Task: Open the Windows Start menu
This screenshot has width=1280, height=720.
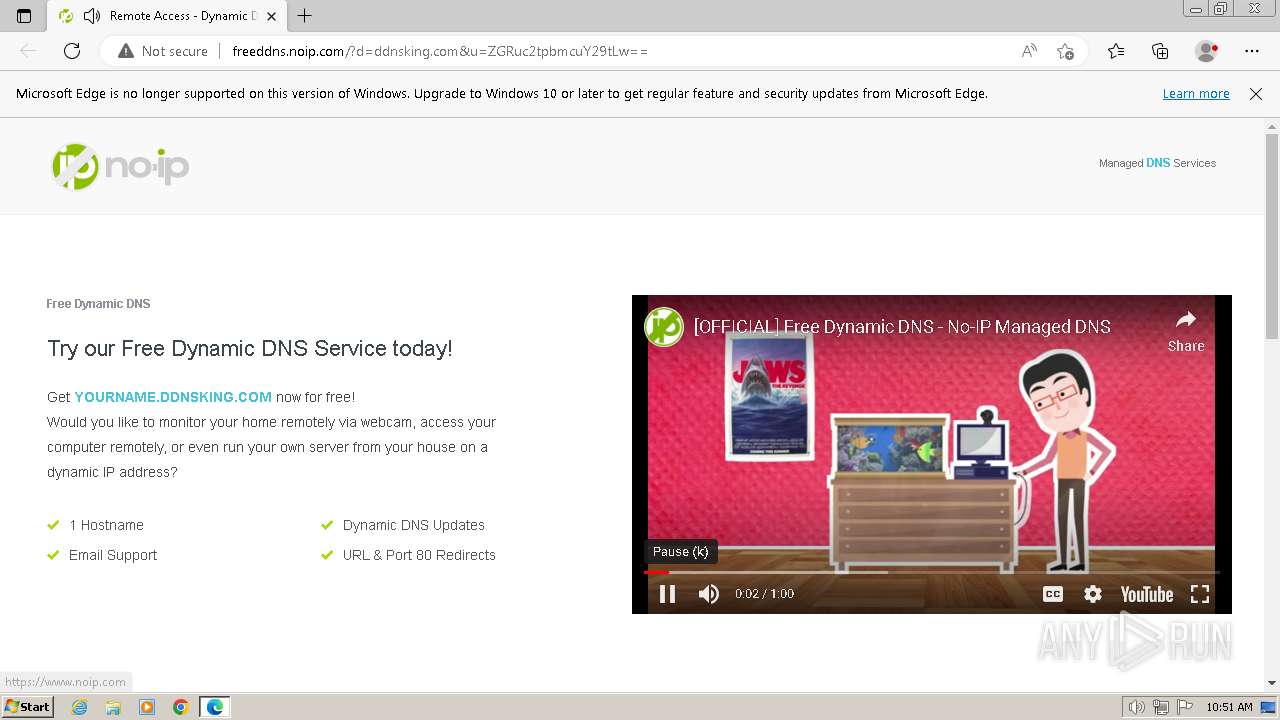Action: pyautogui.click(x=27, y=707)
